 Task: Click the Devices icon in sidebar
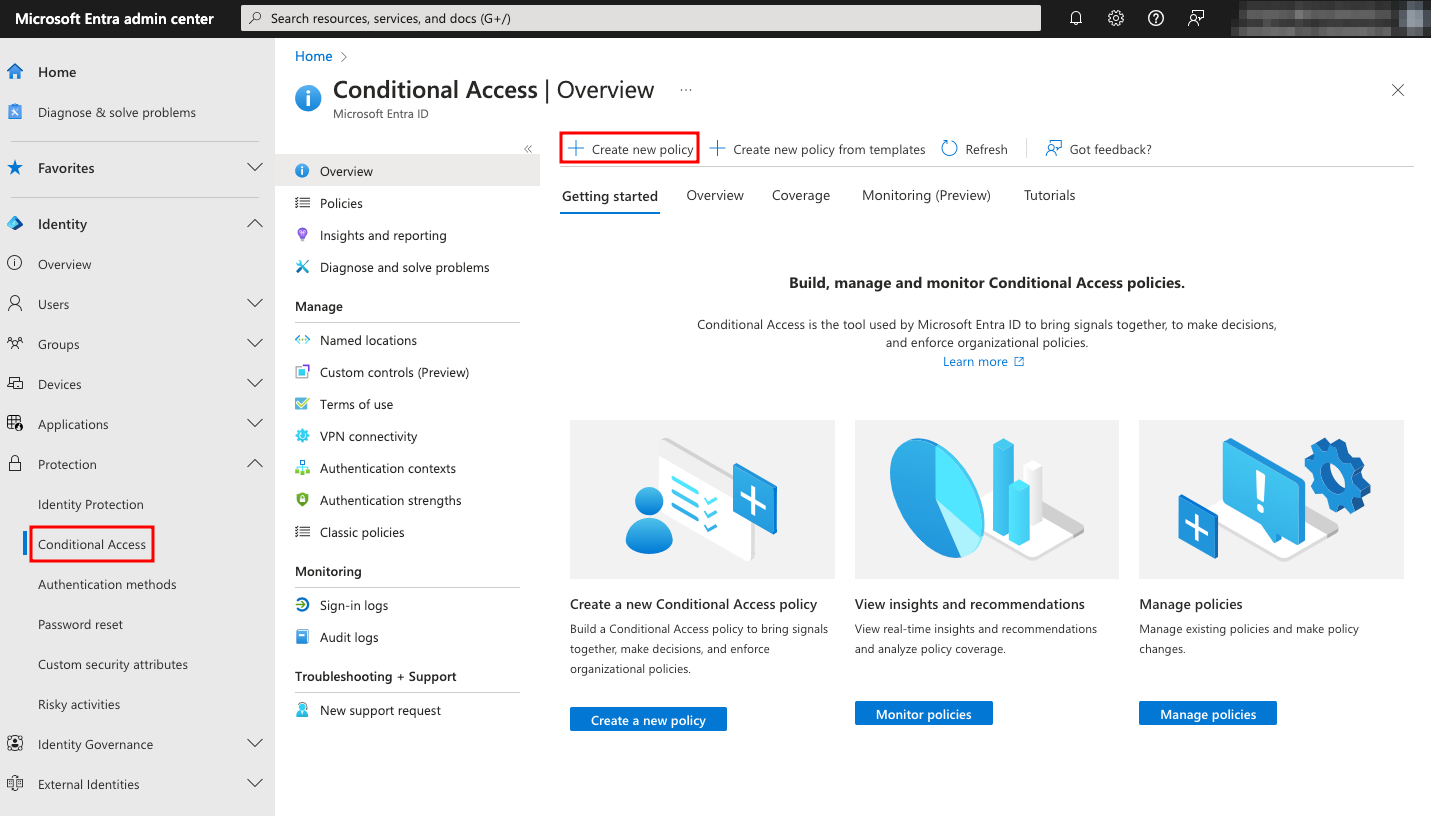tap(15, 384)
